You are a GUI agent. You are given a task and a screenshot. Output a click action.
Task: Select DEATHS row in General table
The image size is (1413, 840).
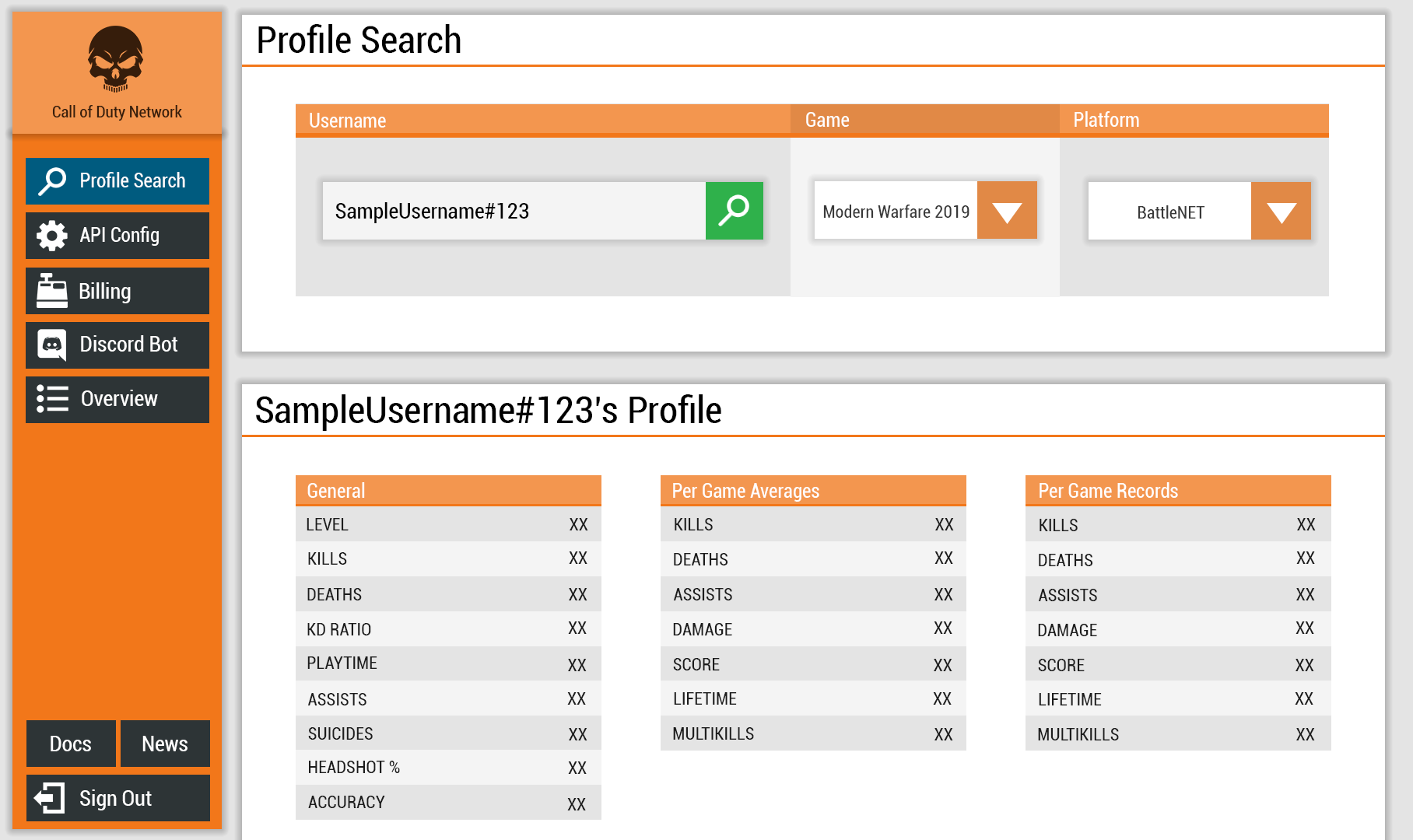tap(448, 594)
